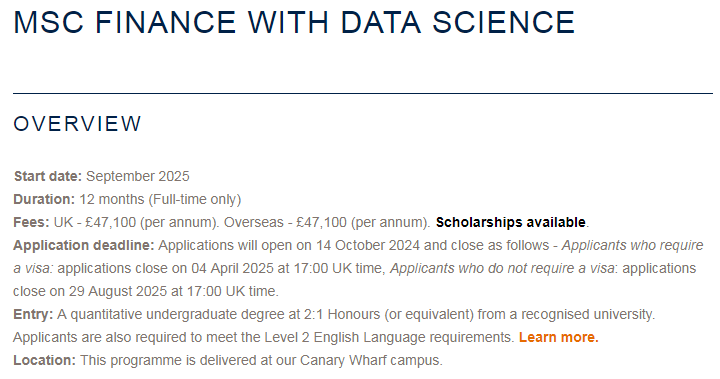The image size is (720, 379).
Task: Click the MSc Finance with Data Science heading
Action: (294, 22)
